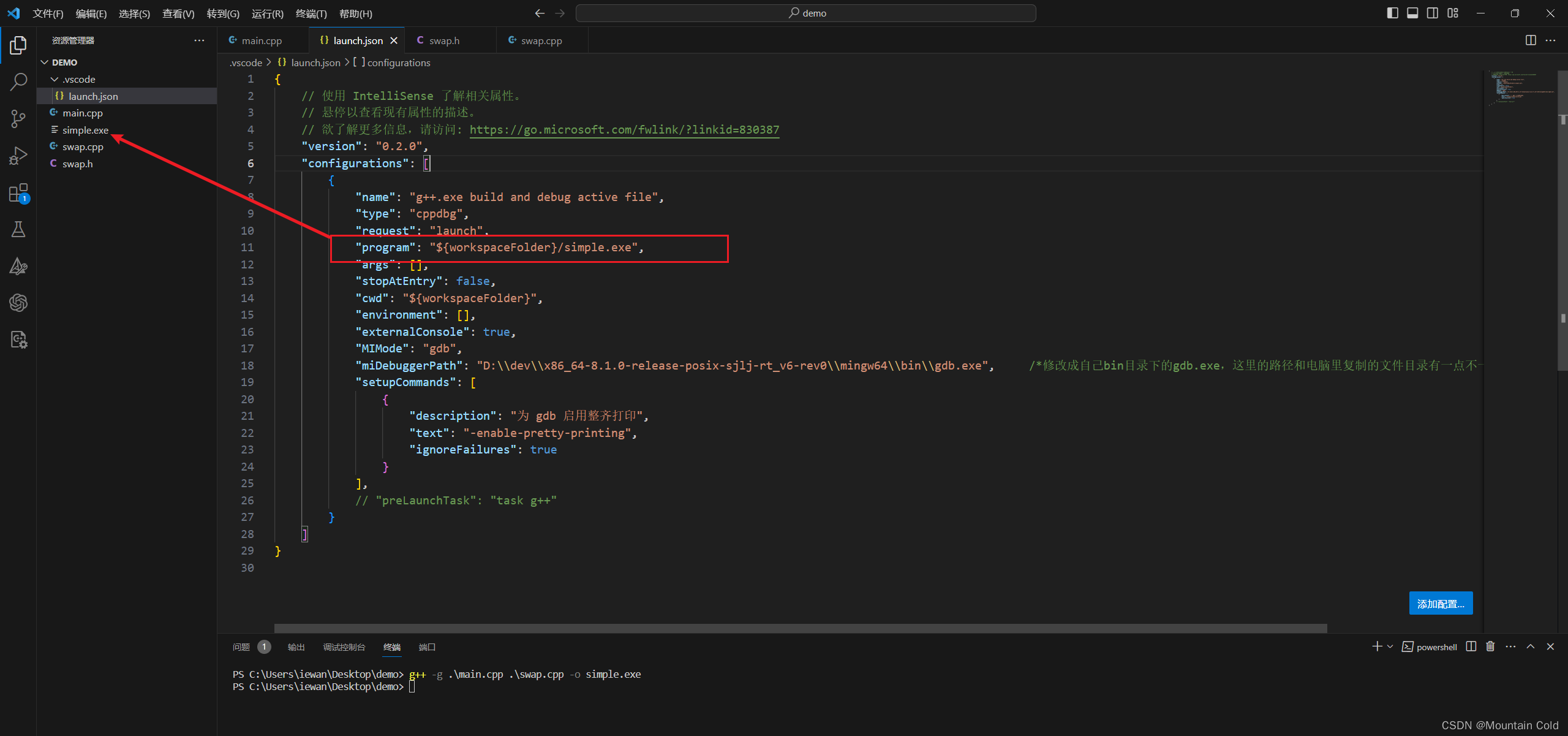Open the go.microsoft.com fwlink link
Image resolution: width=1568 pixels, height=736 pixels.
(x=624, y=129)
